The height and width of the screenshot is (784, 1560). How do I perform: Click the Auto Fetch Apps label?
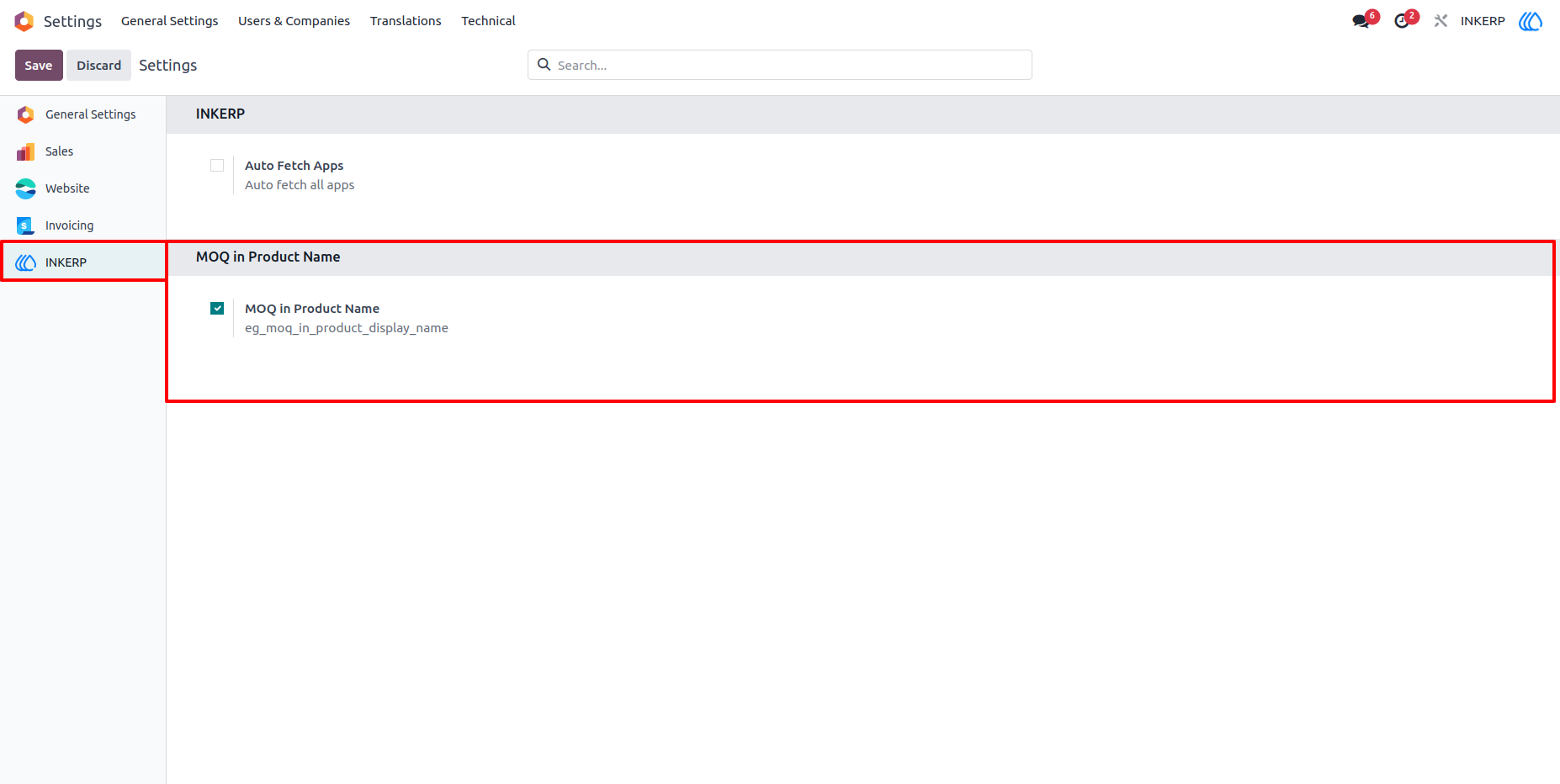coord(294,166)
